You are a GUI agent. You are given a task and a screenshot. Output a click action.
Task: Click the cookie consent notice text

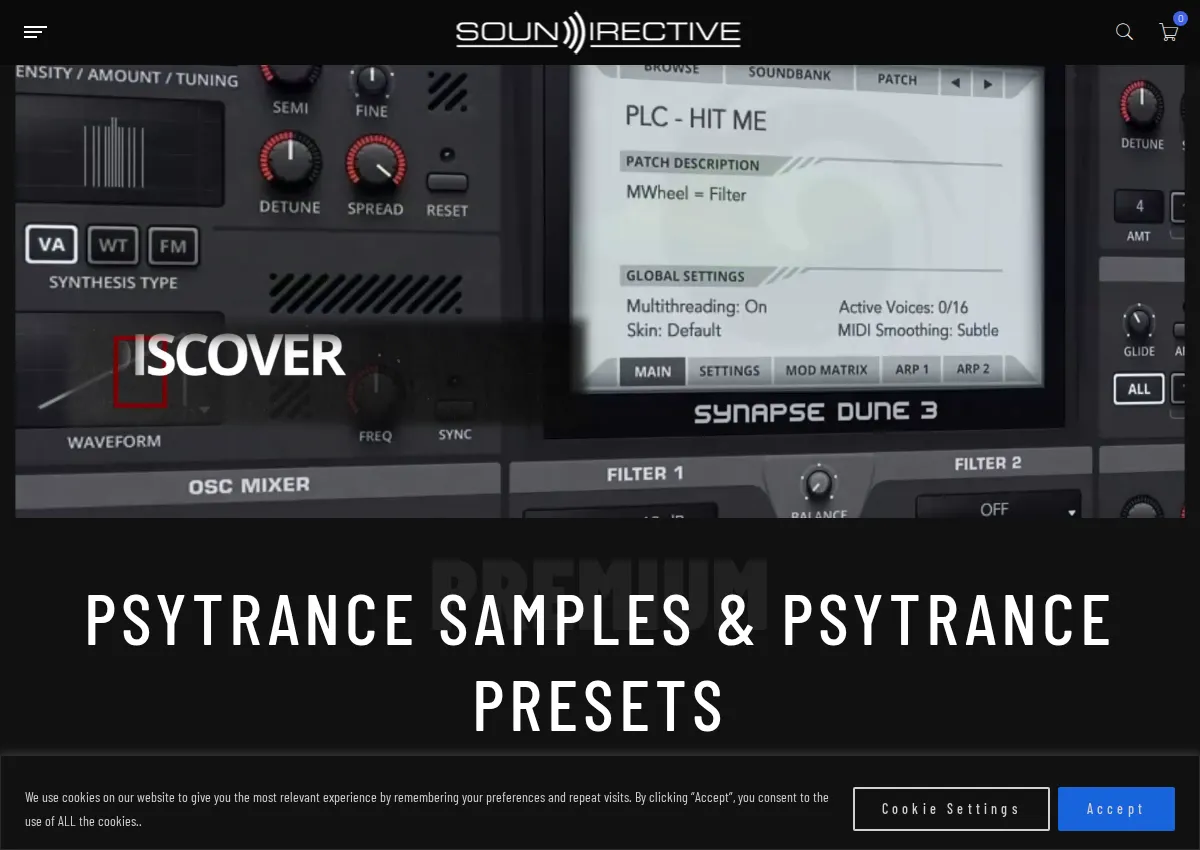pos(427,809)
